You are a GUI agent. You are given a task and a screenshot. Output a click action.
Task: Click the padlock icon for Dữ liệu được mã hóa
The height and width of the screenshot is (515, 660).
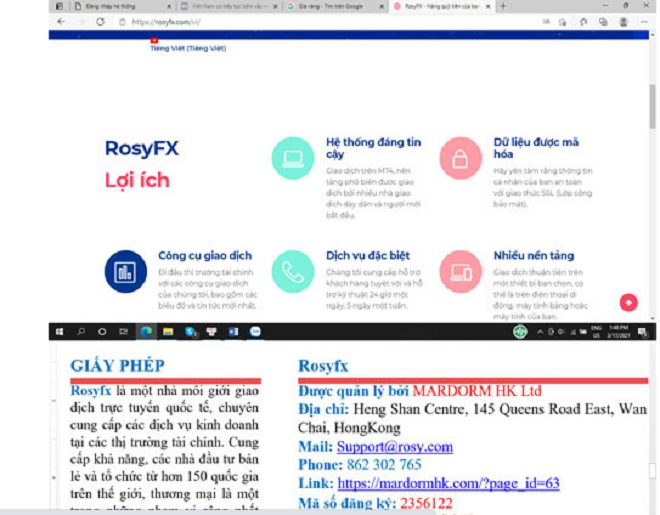[x=460, y=158]
